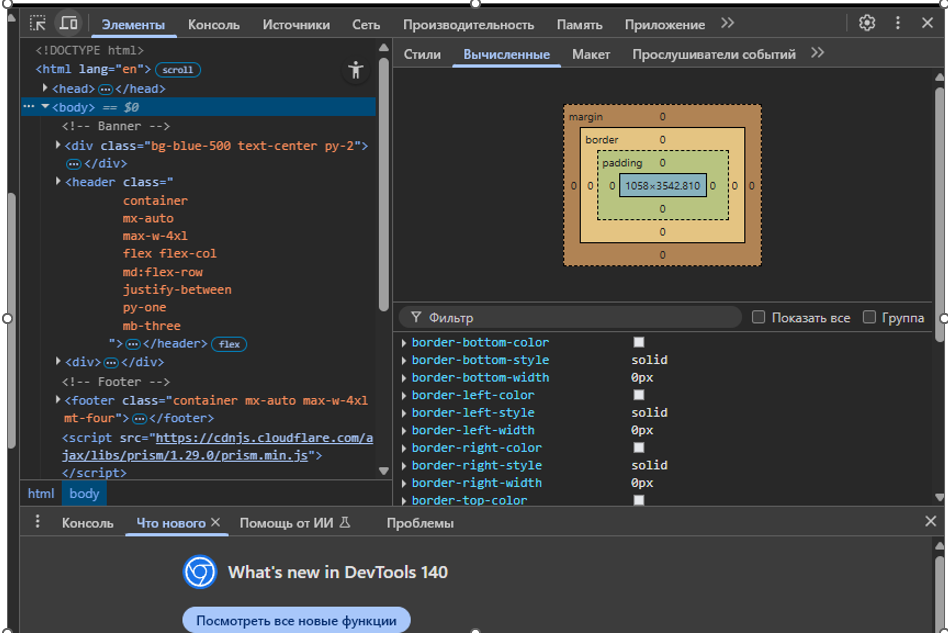Expand the border-bottom-style property

point(404,360)
